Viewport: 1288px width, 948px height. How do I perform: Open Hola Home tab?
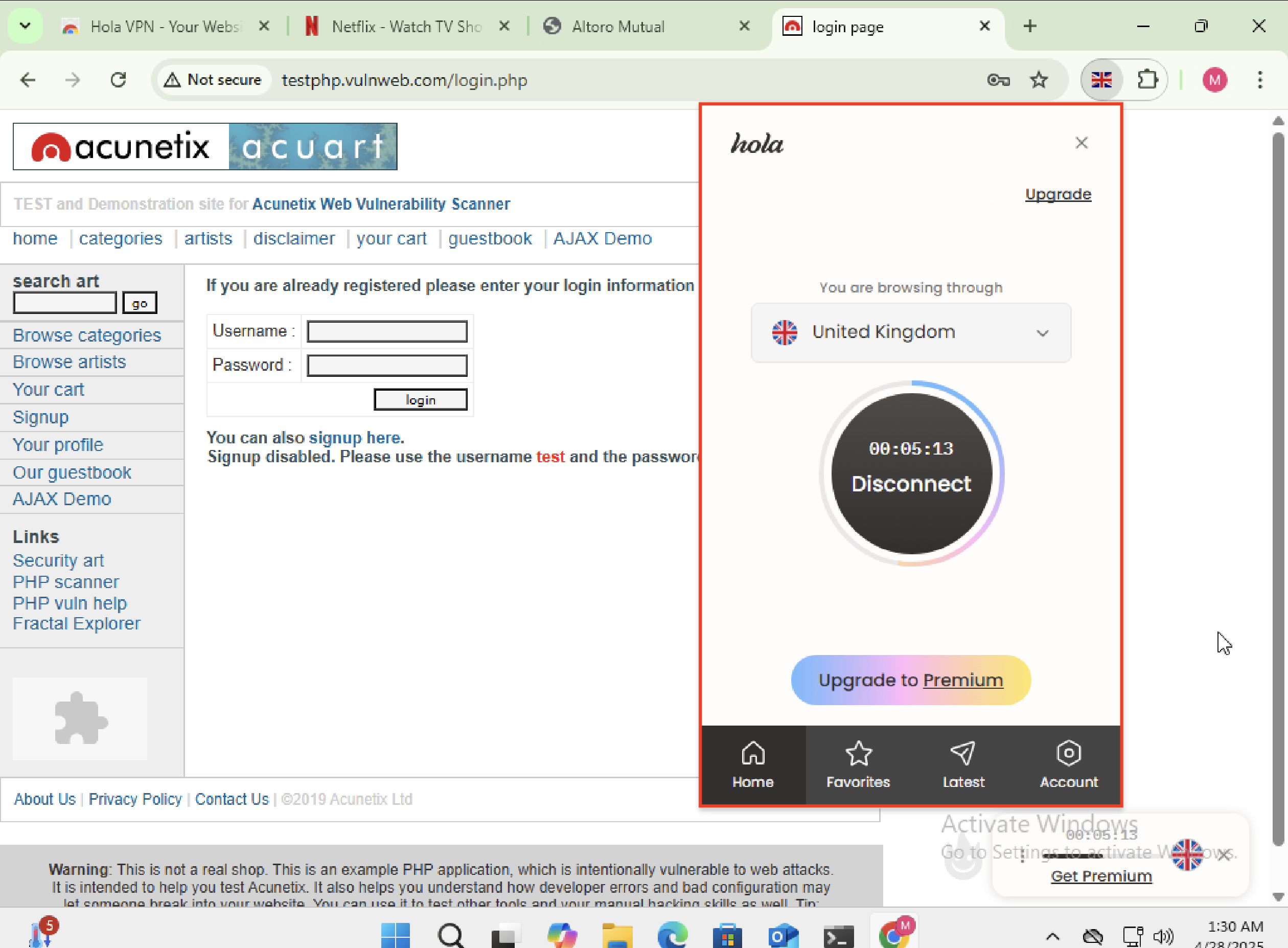pos(753,765)
